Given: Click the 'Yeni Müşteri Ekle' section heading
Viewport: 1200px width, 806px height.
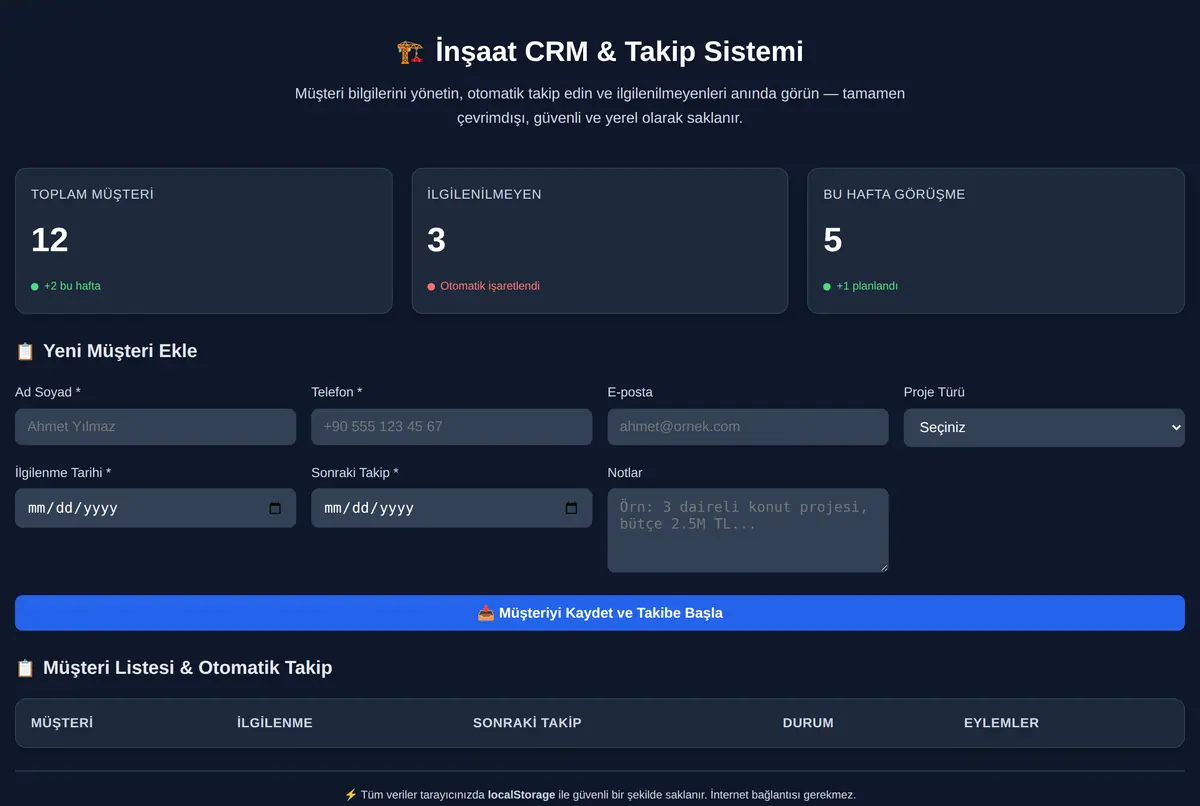Looking at the screenshot, I should click(120, 351).
